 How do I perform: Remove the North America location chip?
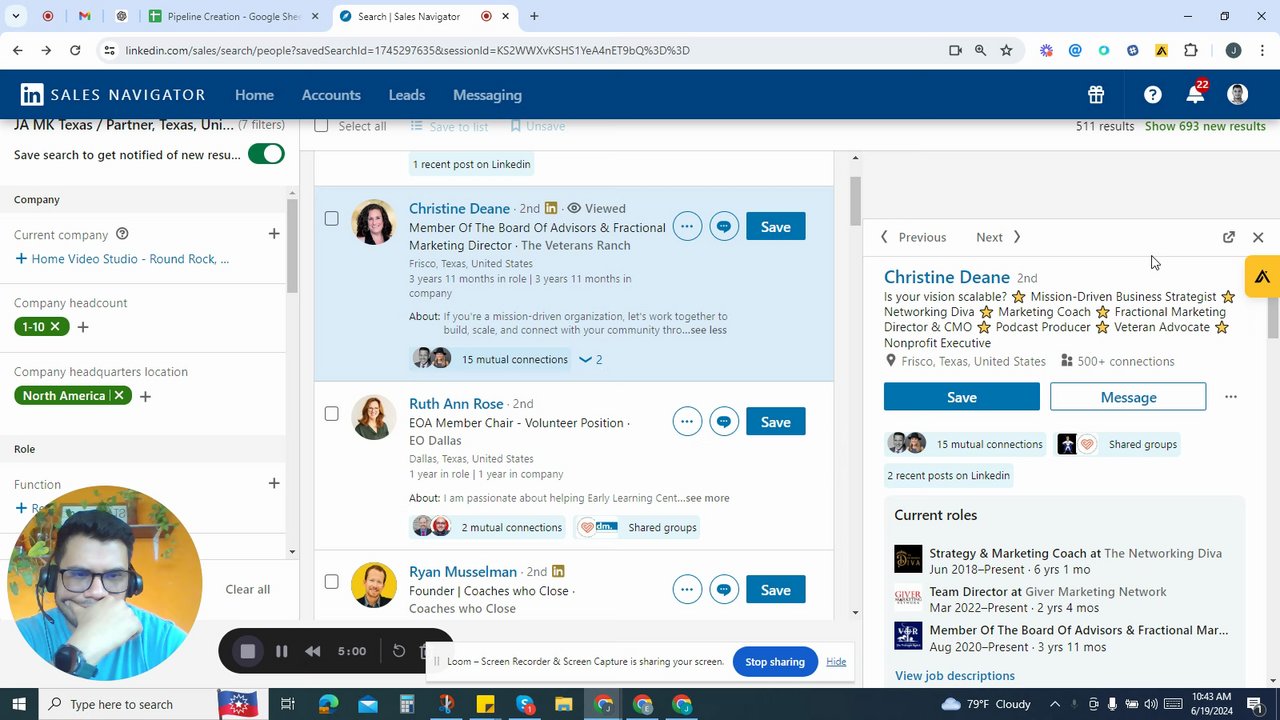pos(119,396)
